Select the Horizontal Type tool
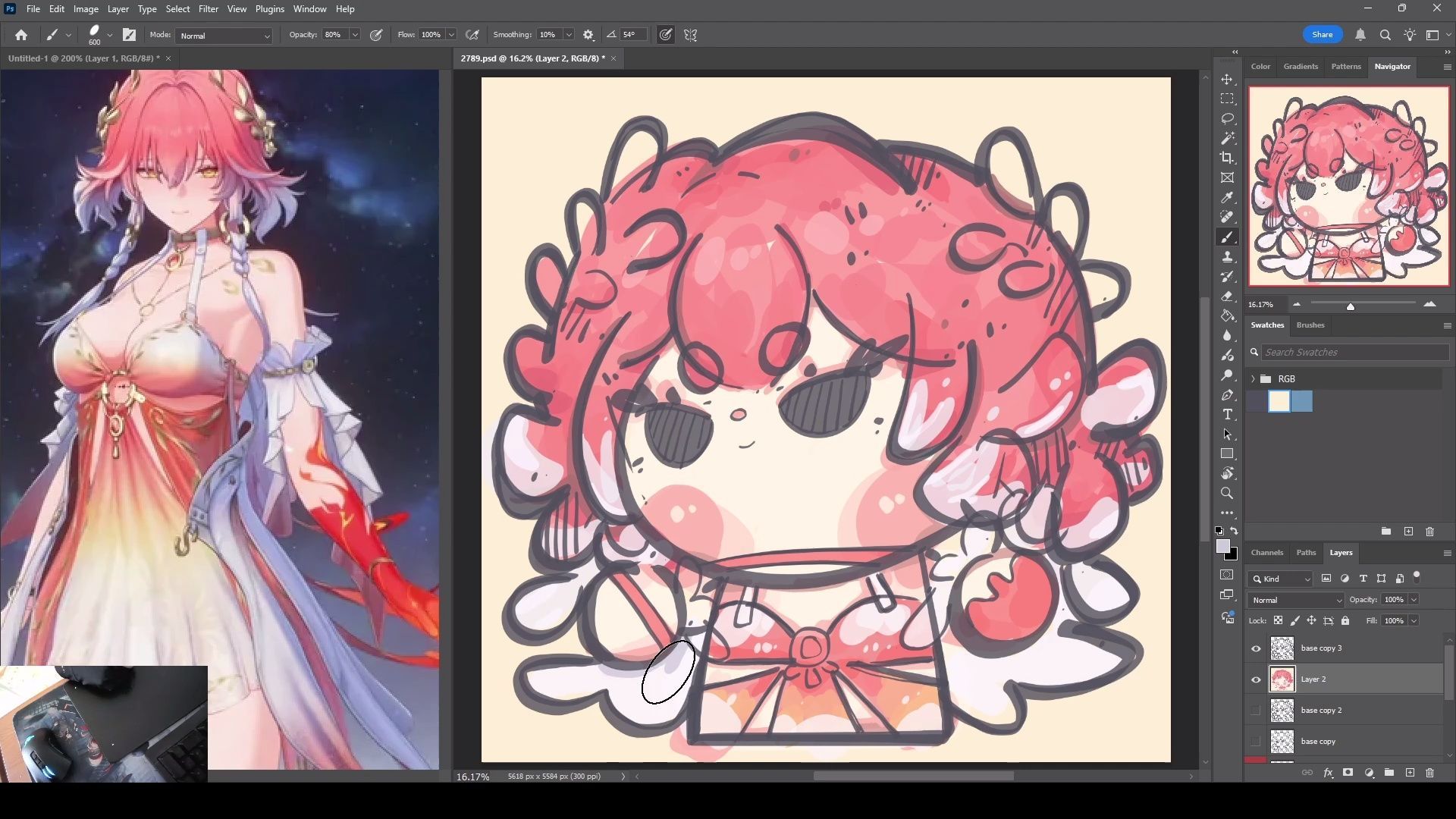 (x=1227, y=415)
